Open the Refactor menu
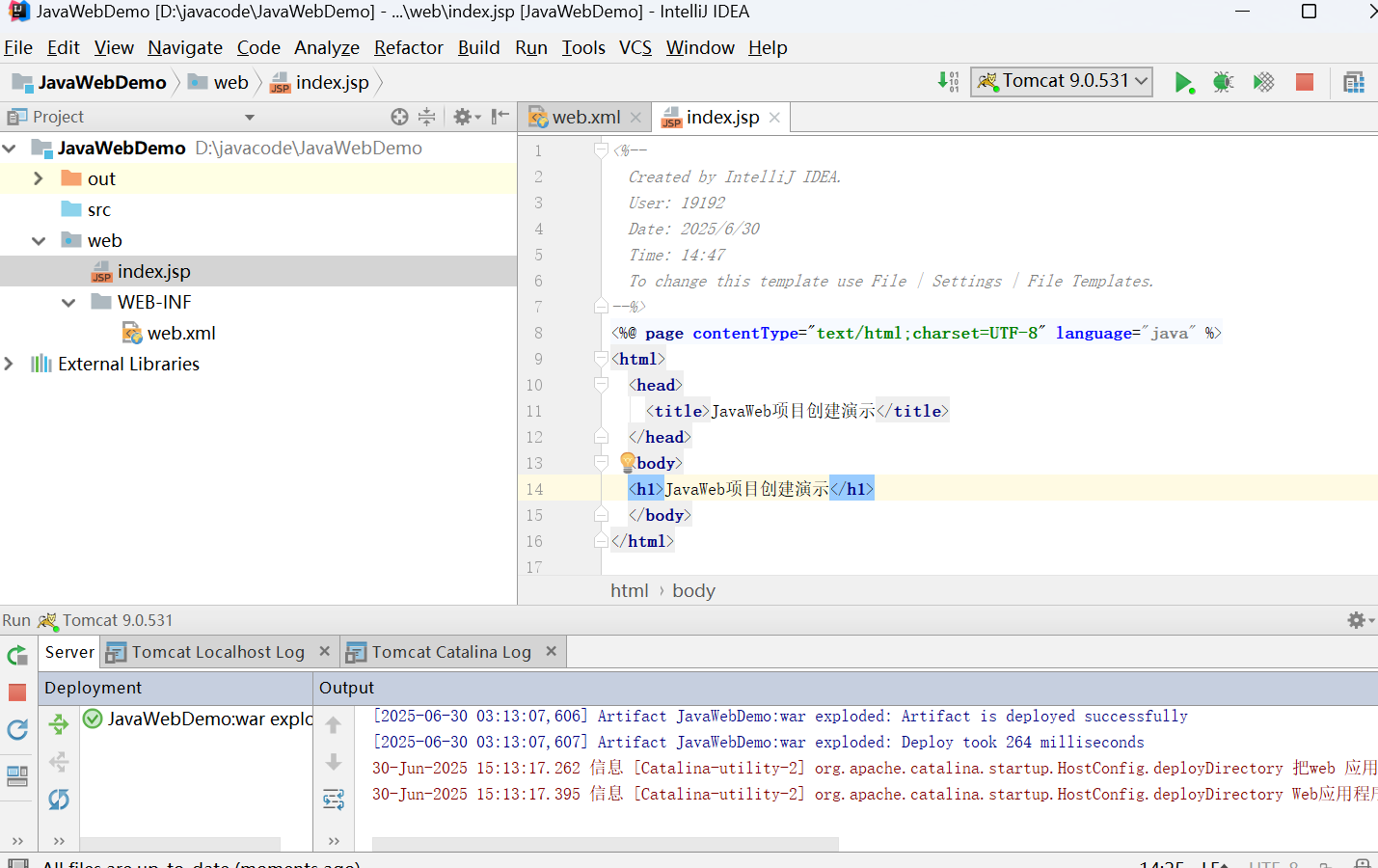The height and width of the screenshot is (868, 1378). click(409, 47)
